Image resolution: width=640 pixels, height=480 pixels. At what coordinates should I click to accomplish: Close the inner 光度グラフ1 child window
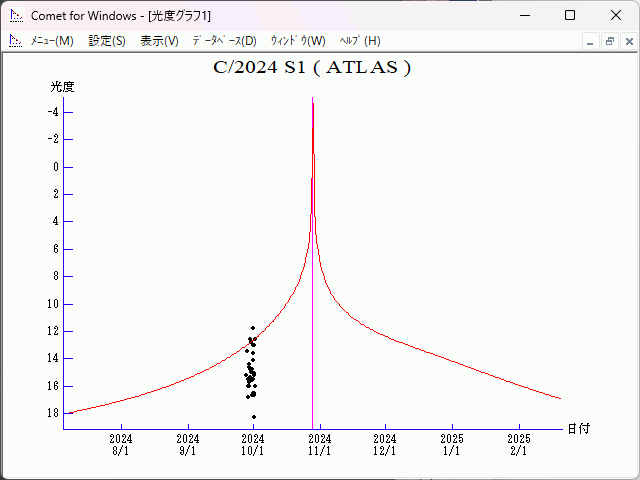629,42
